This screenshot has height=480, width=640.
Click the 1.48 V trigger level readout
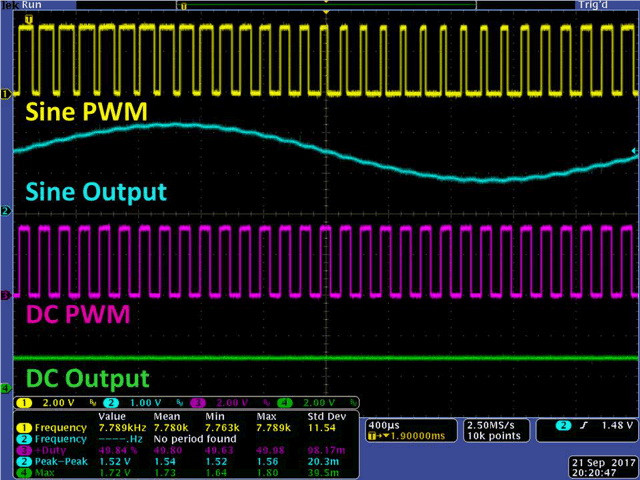coord(618,426)
